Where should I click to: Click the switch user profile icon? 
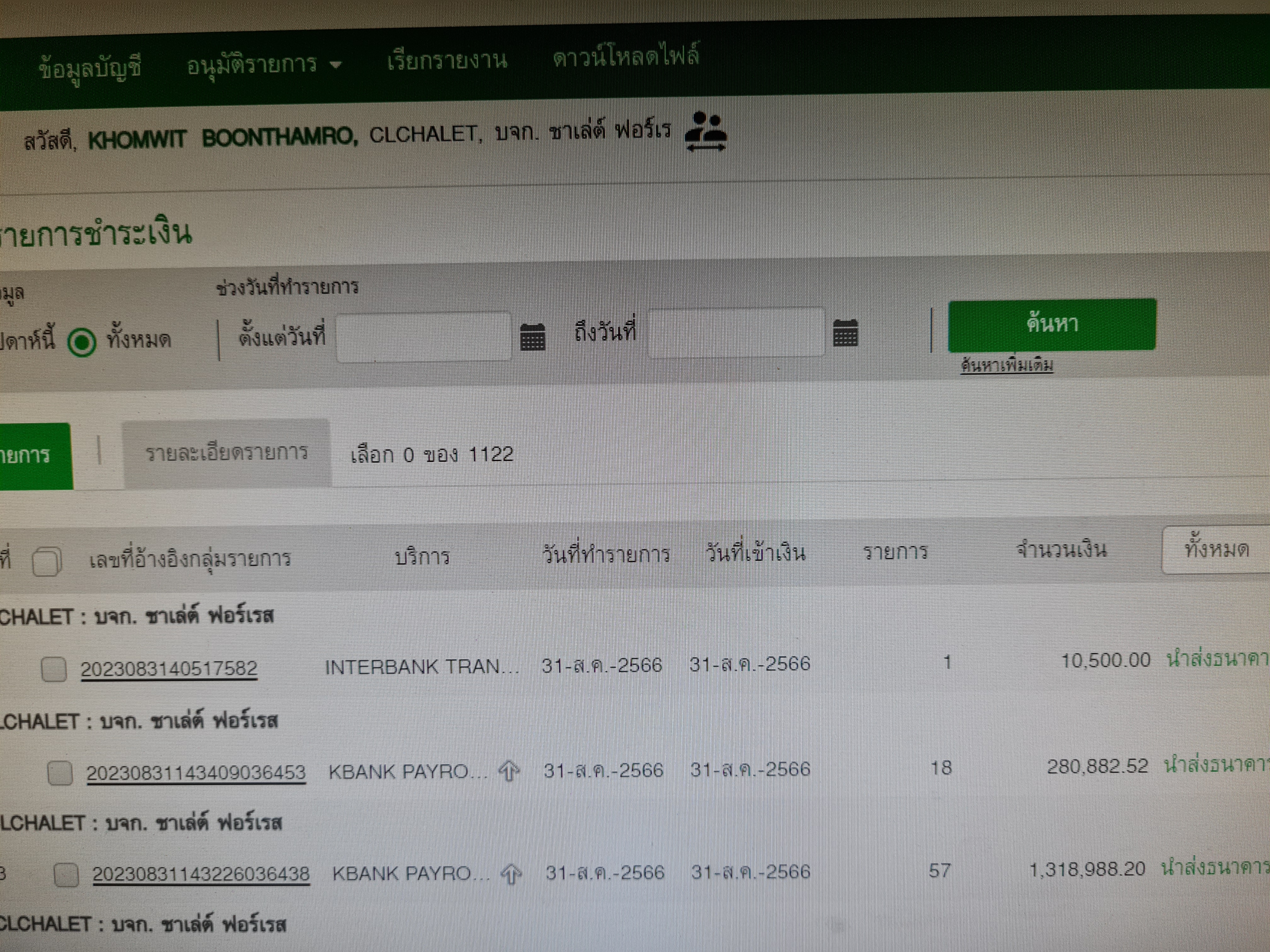pos(706,132)
